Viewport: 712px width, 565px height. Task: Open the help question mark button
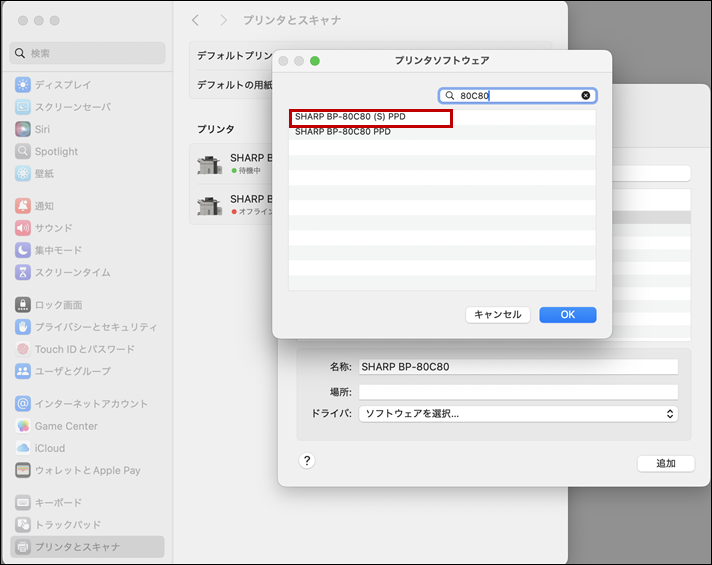(x=307, y=461)
